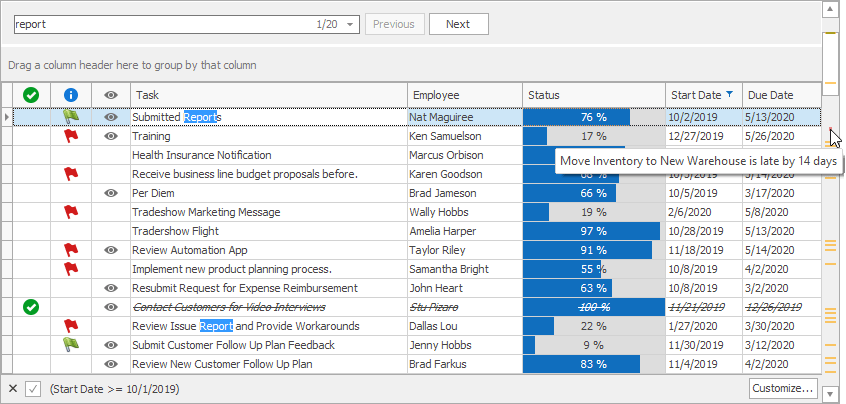Toggle eye icon on Per Diem row
This screenshot has width=846, height=404.
point(110,193)
